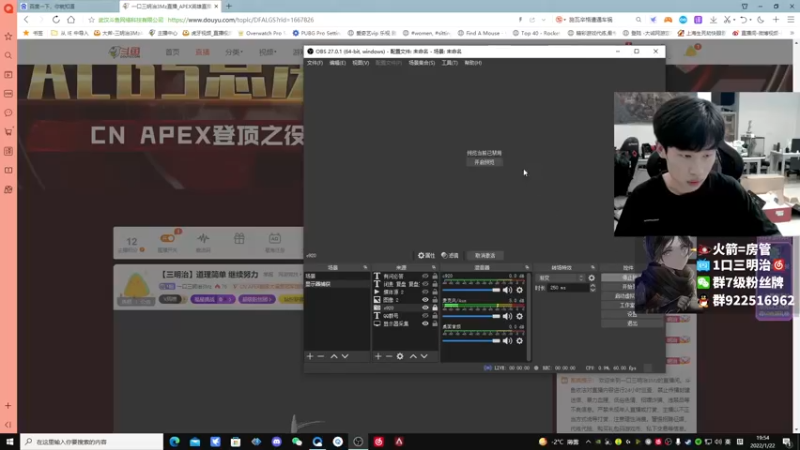Open the properties button above the source list

pos(426,256)
